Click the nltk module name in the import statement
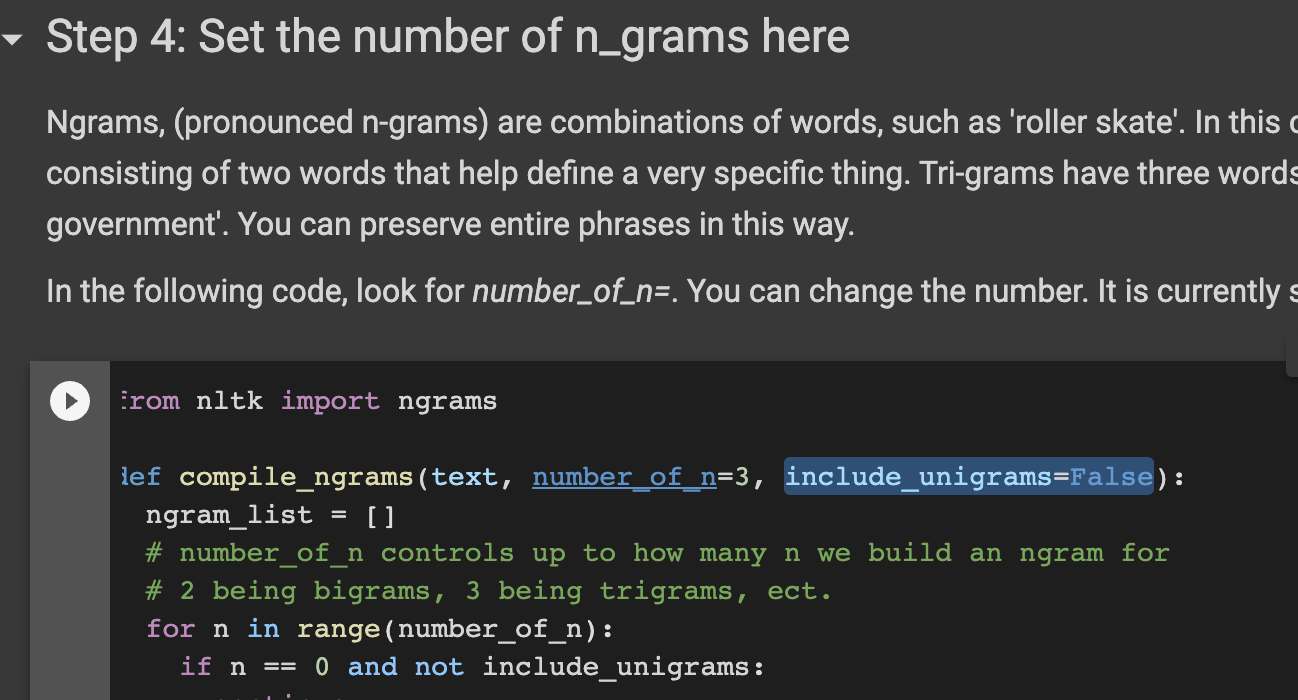Viewport: 1298px width, 700px height. pos(229,400)
